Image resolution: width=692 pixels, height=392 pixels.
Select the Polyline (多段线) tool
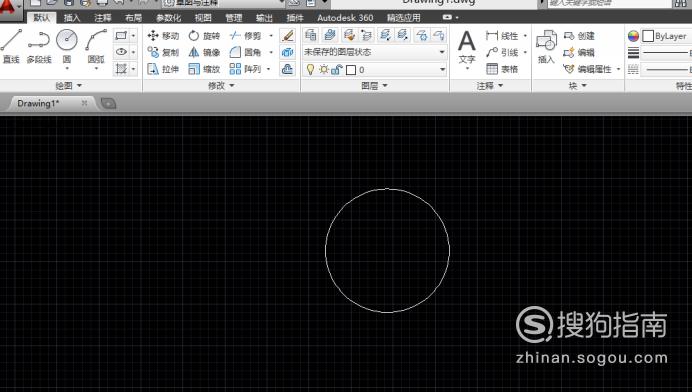pyautogui.click(x=39, y=46)
